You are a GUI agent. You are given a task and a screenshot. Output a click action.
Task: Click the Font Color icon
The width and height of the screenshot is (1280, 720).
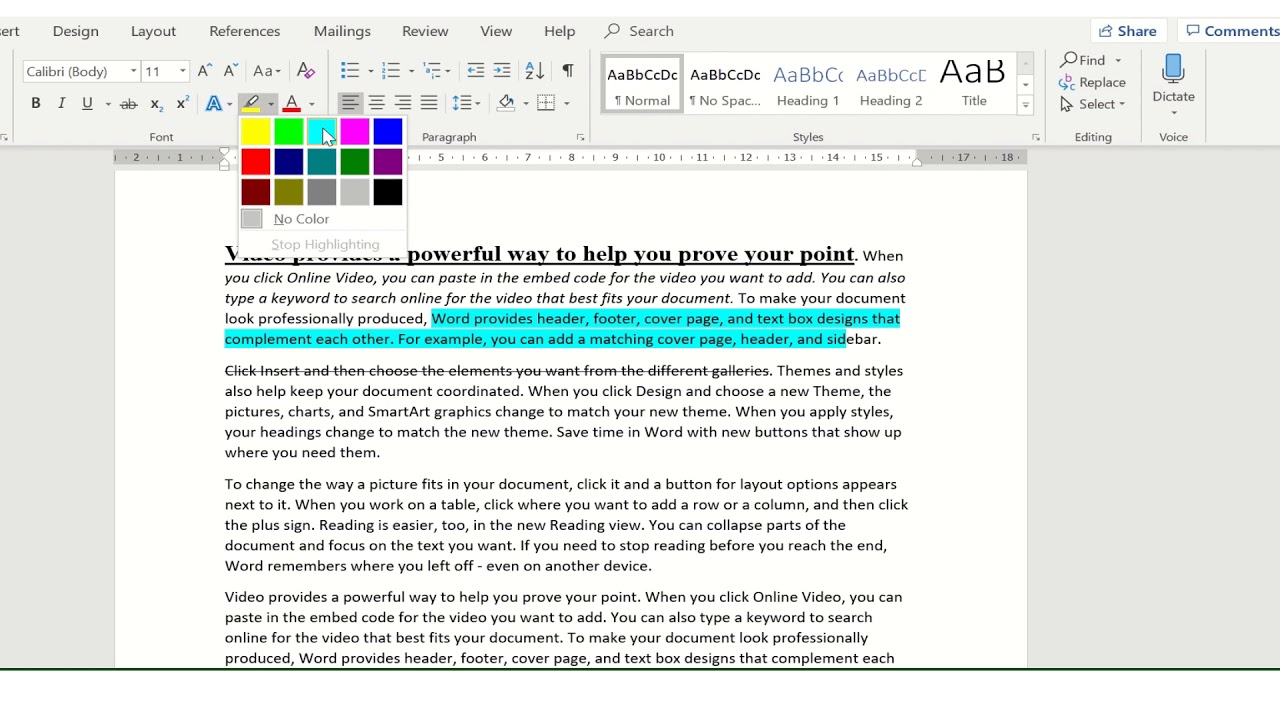point(292,103)
